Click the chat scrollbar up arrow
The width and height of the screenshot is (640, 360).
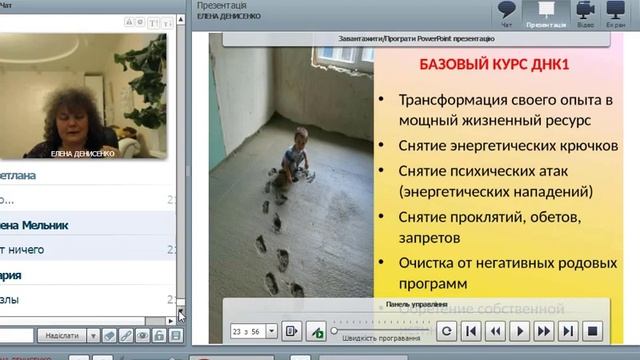click(x=181, y=20)
